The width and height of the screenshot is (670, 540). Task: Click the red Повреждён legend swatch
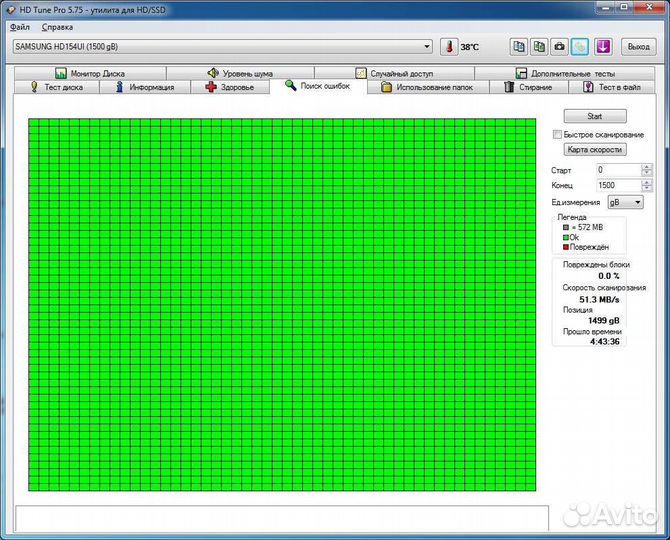(566, 247)
